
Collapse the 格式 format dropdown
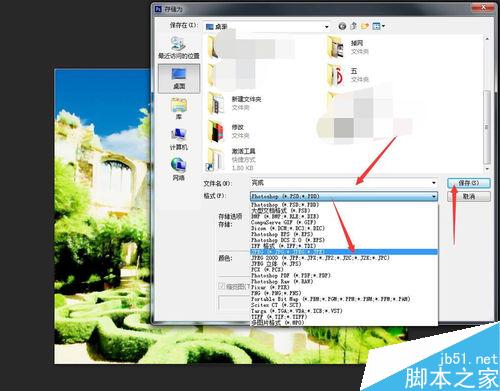(x=434, y=196)
